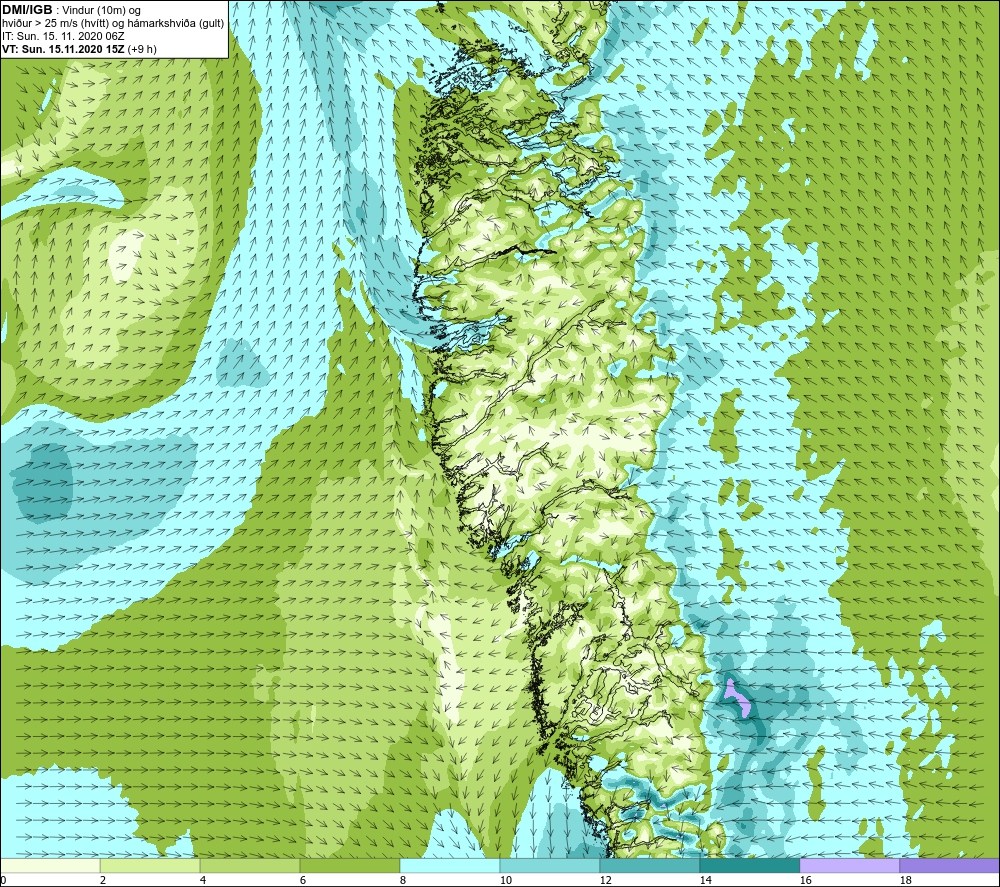Viewport: 1000px width, 887px height.
Task: Click the 'VT: Sun. 15.11.2020 15Z' line
Action: pos(63,49)
